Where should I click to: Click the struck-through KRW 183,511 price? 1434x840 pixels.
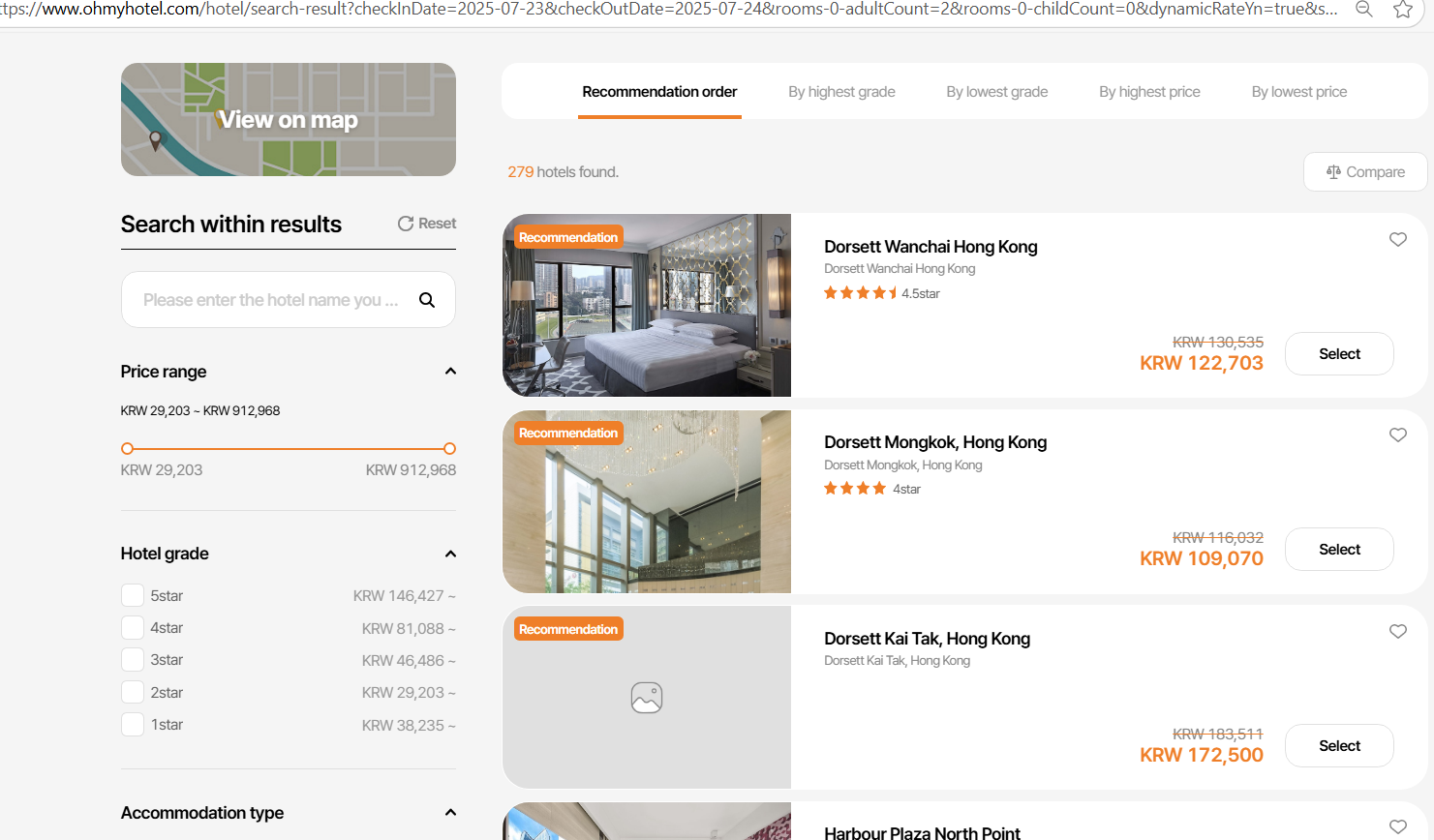(1218, 735)
